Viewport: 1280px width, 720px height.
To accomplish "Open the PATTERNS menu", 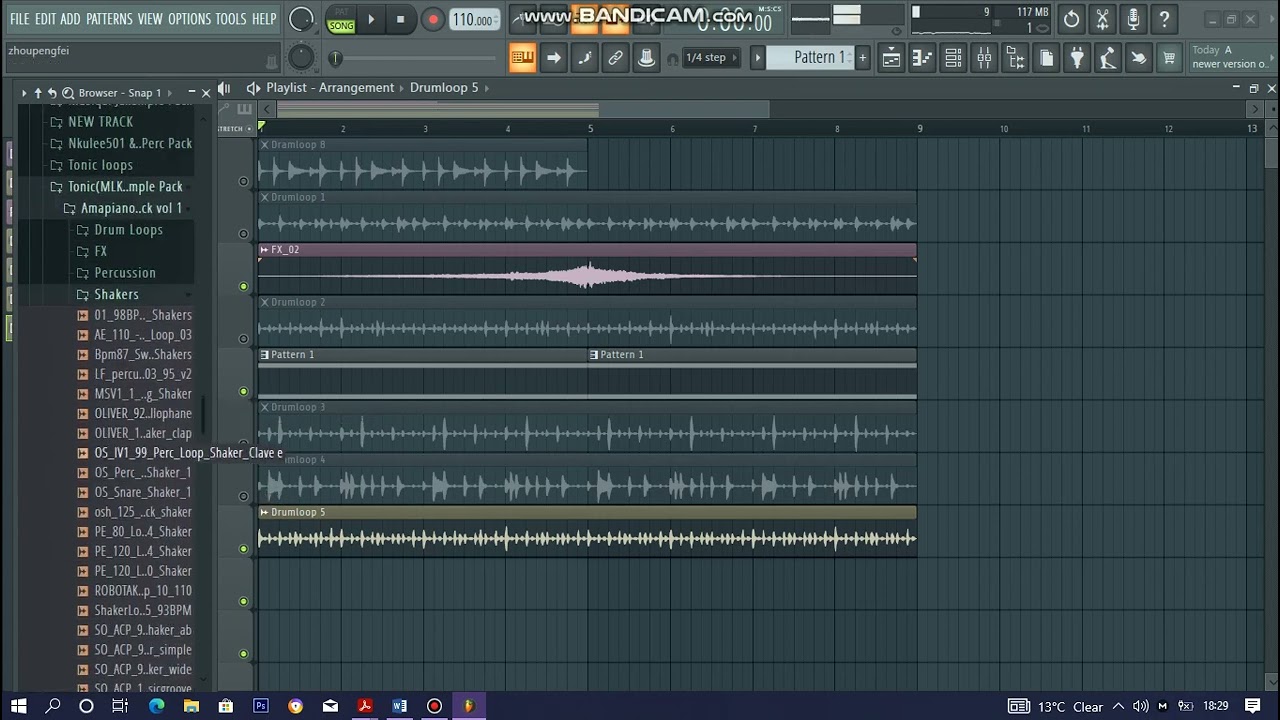I will 109,19.
